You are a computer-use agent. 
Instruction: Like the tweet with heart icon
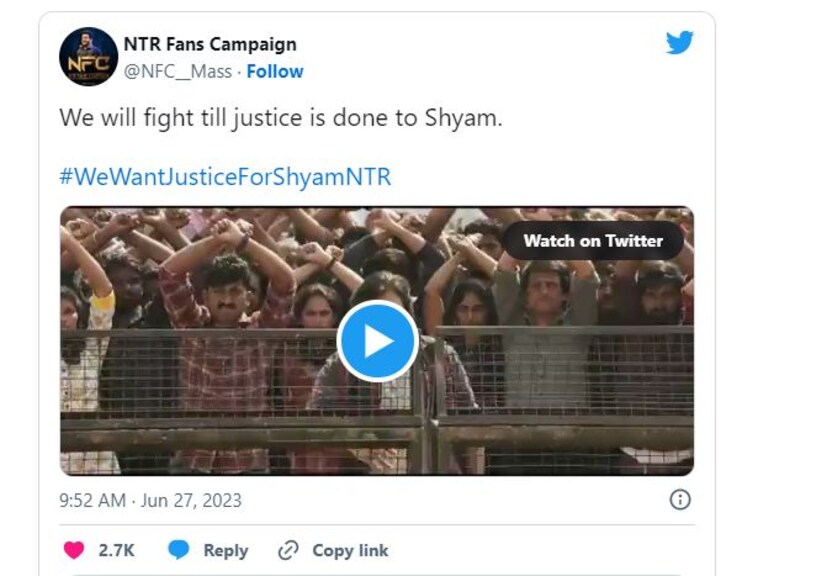[74, 550]
